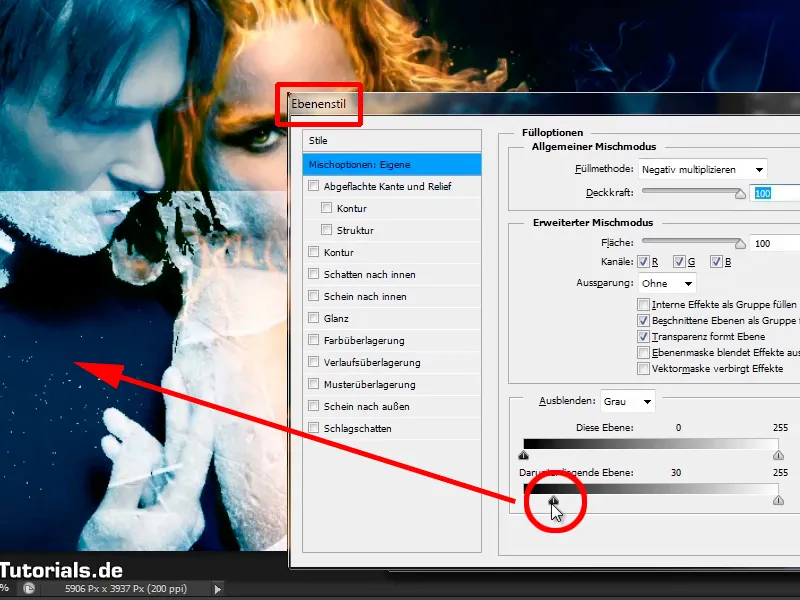Enable Abgeflachte Kante und Relief checkbox

pyautogui.click(x=313, y=186)
